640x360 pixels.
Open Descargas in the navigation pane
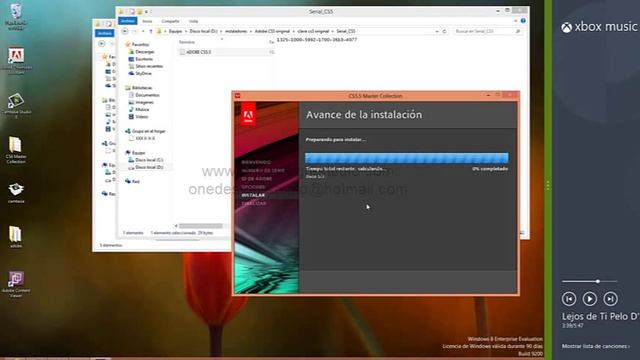[145, 52]
